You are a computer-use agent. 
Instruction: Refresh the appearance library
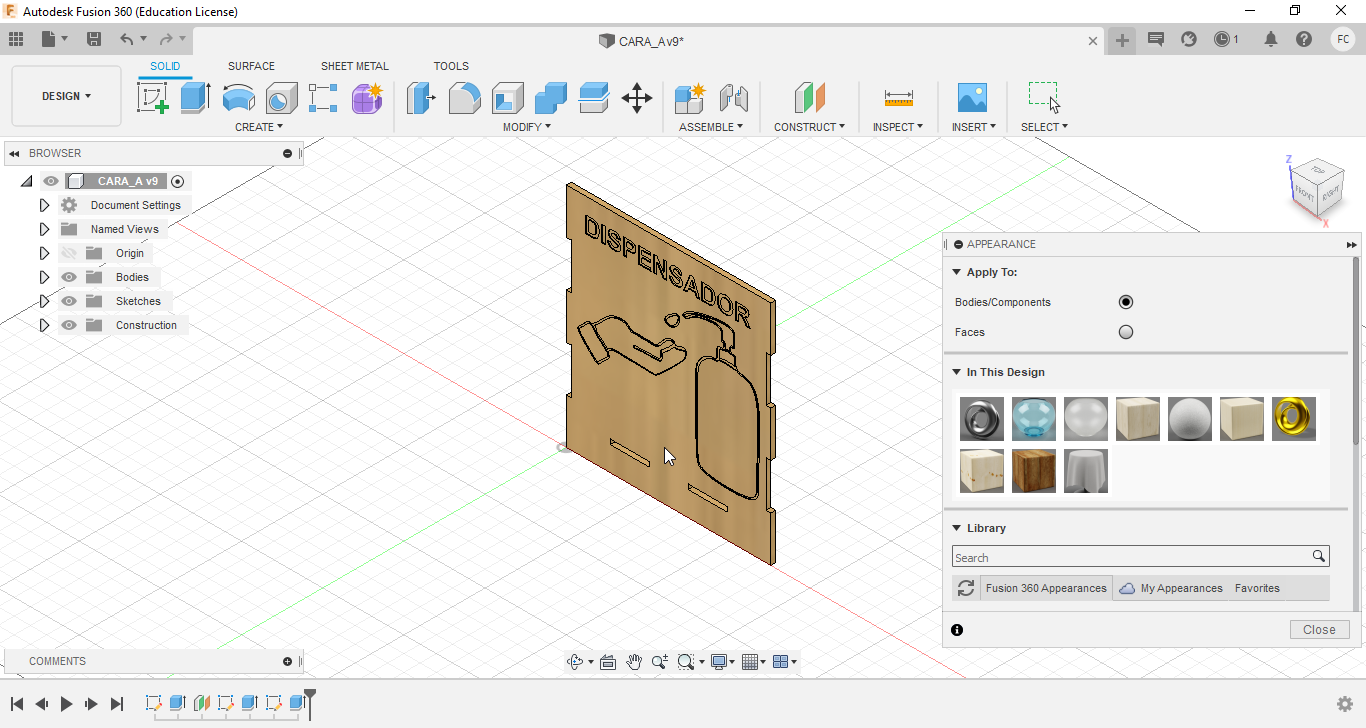pyautogui.click(x=966, y=588)
